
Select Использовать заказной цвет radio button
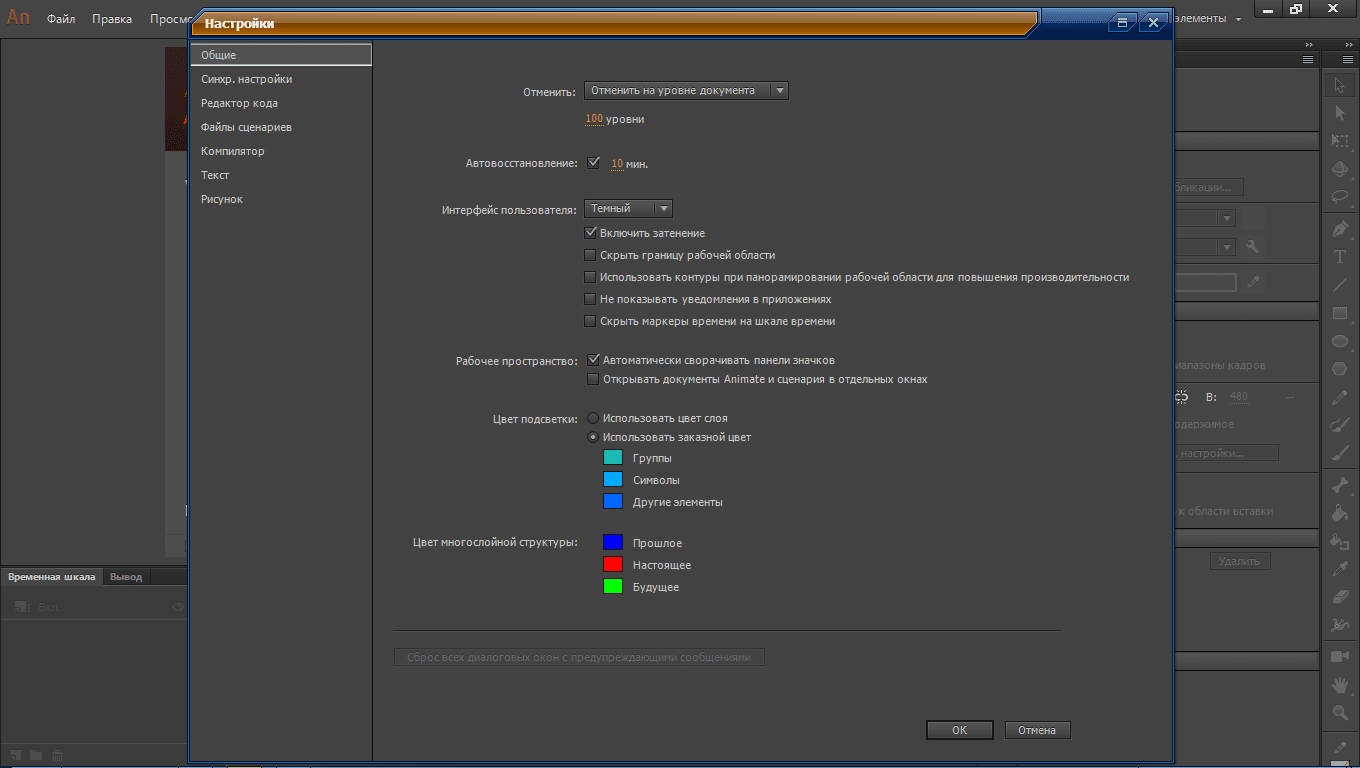coord(593,437)
